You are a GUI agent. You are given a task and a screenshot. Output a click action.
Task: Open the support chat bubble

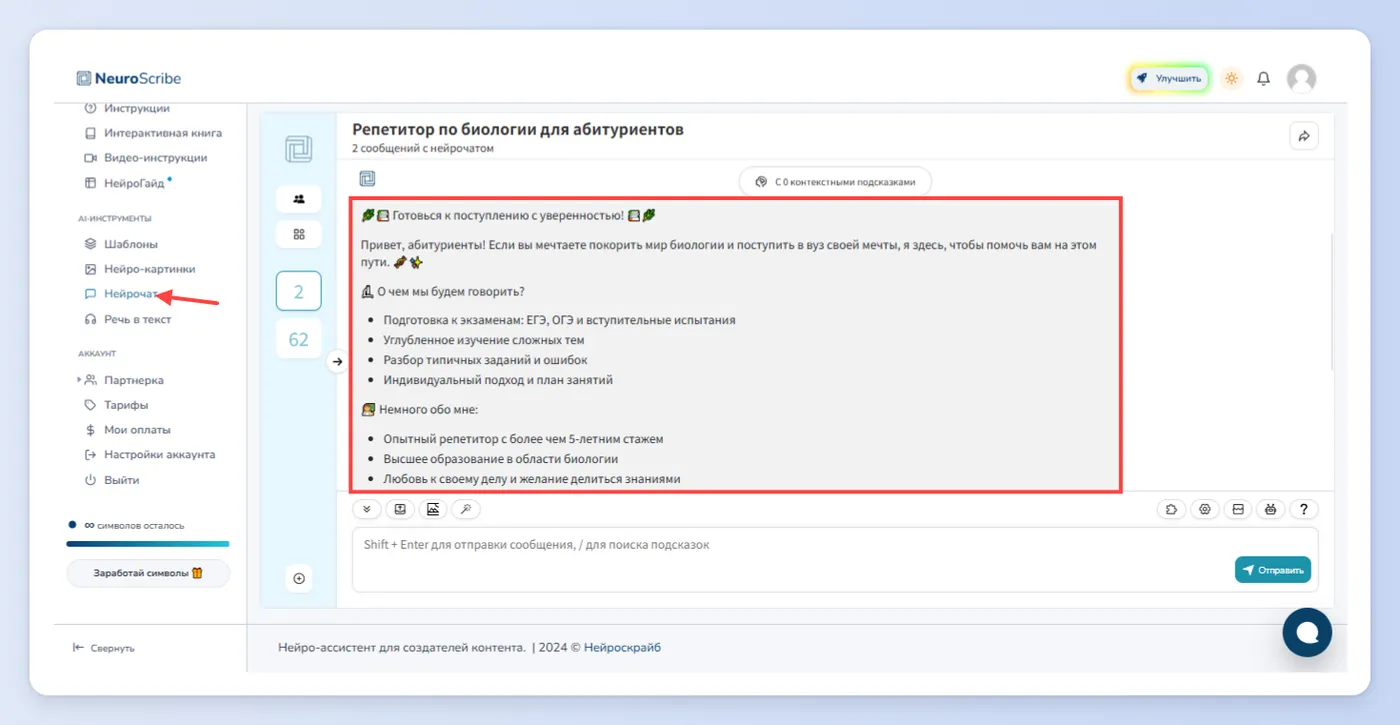pos(1307,632)
